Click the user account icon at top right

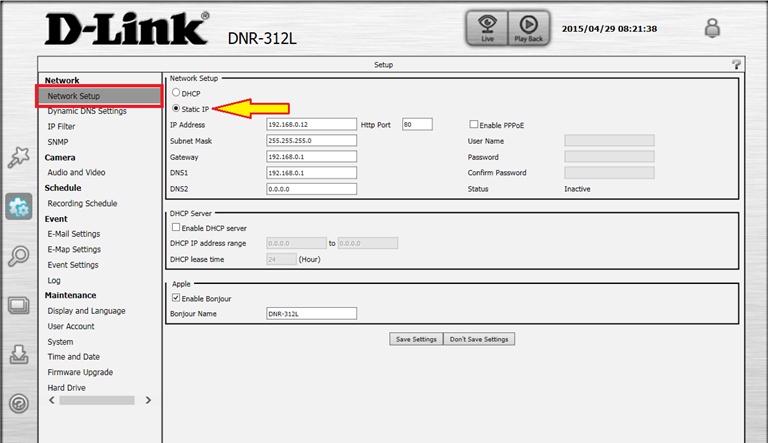coord(712,29)
